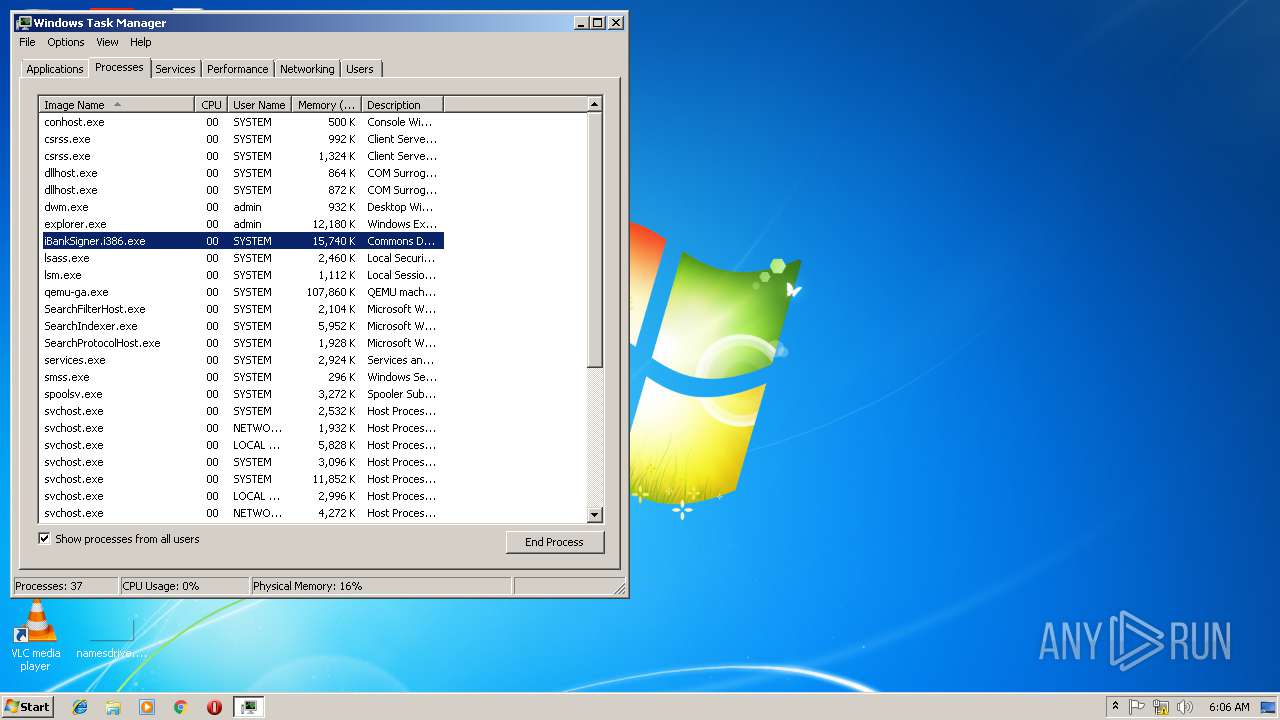Show hidden system tray icons
Viewport: 1280px width, 720px height.
click(1115, 707)
